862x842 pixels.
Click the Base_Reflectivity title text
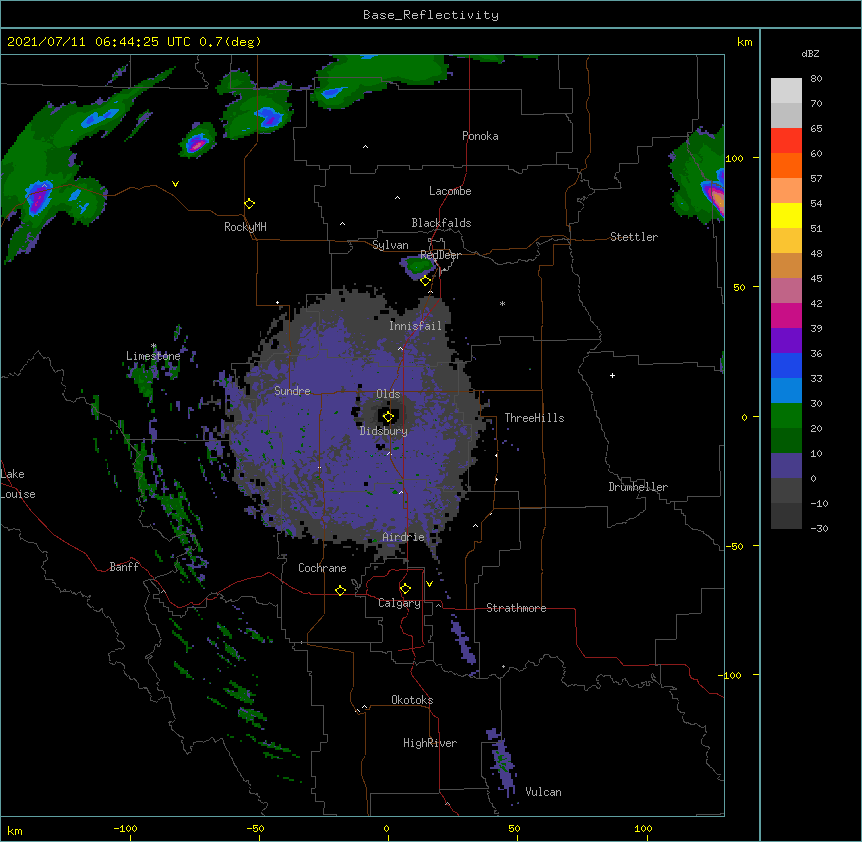(x=430, y=15)
